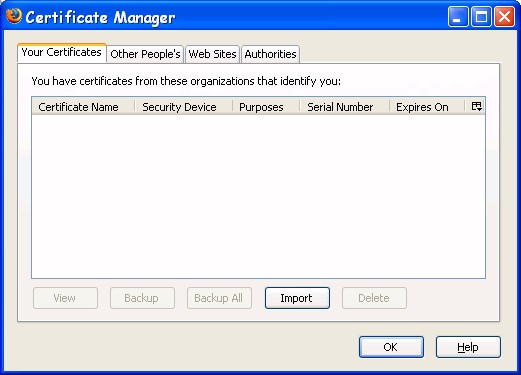Sort by Expires On column header

pyautogui.click(x=427, y=107)
